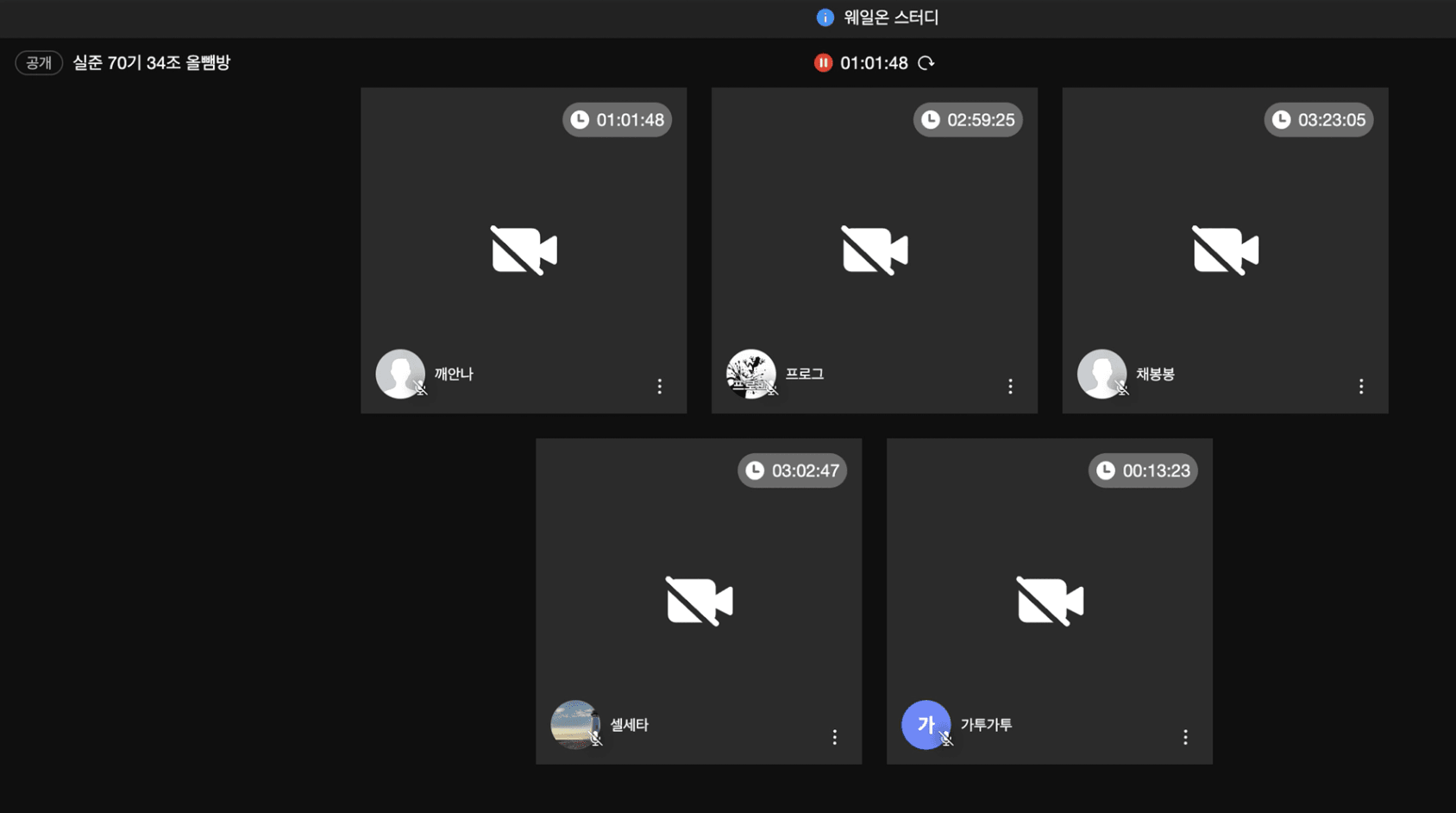Click the 웨일온 스터디 title text
This screenshot has height=813, width=1456.
[x=891, y=17]
